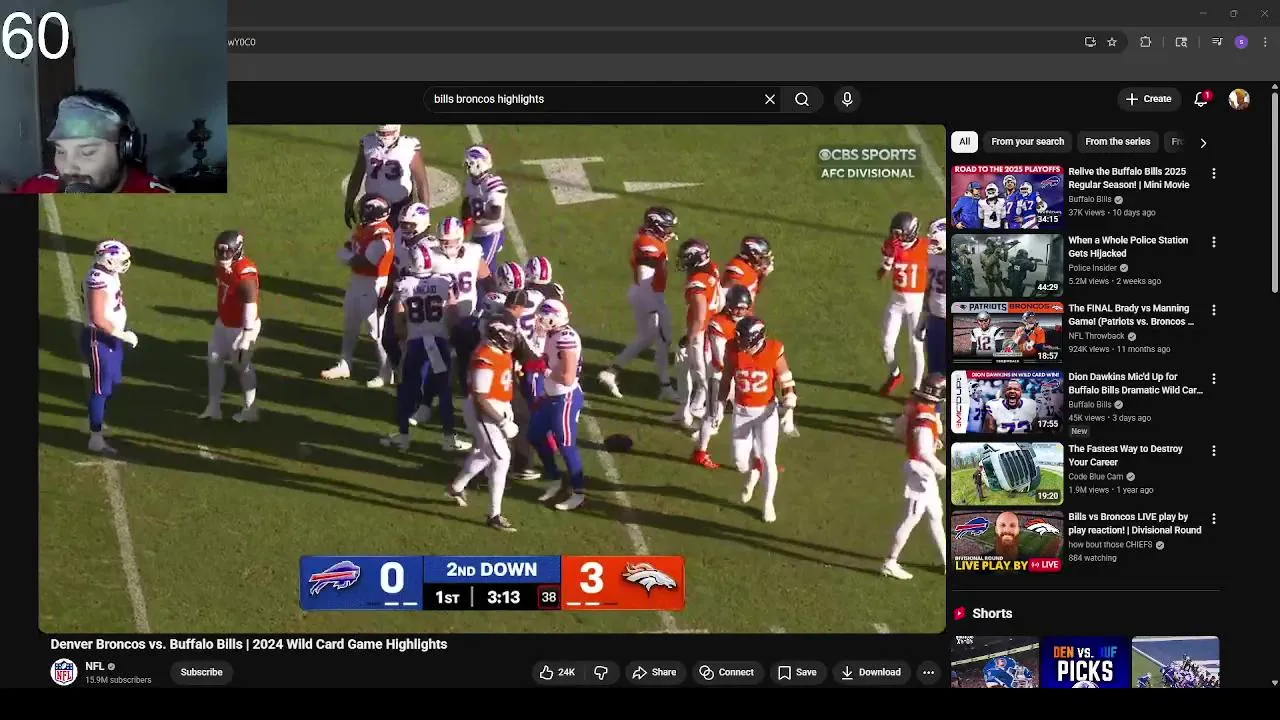The height and width of the screenshot is (720, 1280).
Task: Clear the search box with the X icon
Action: [x=770, y=99]
